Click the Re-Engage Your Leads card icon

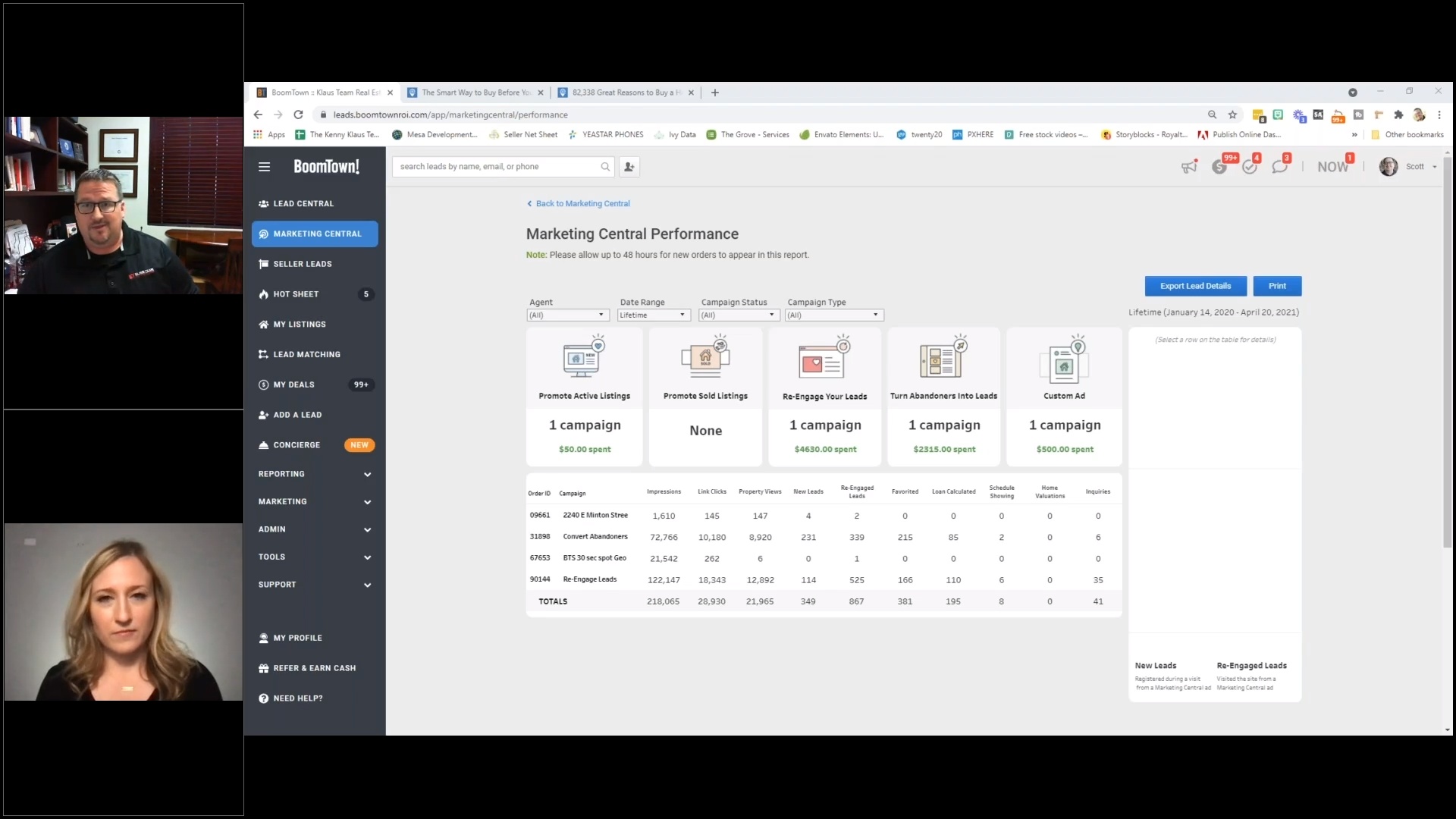[x=824, y=360]
